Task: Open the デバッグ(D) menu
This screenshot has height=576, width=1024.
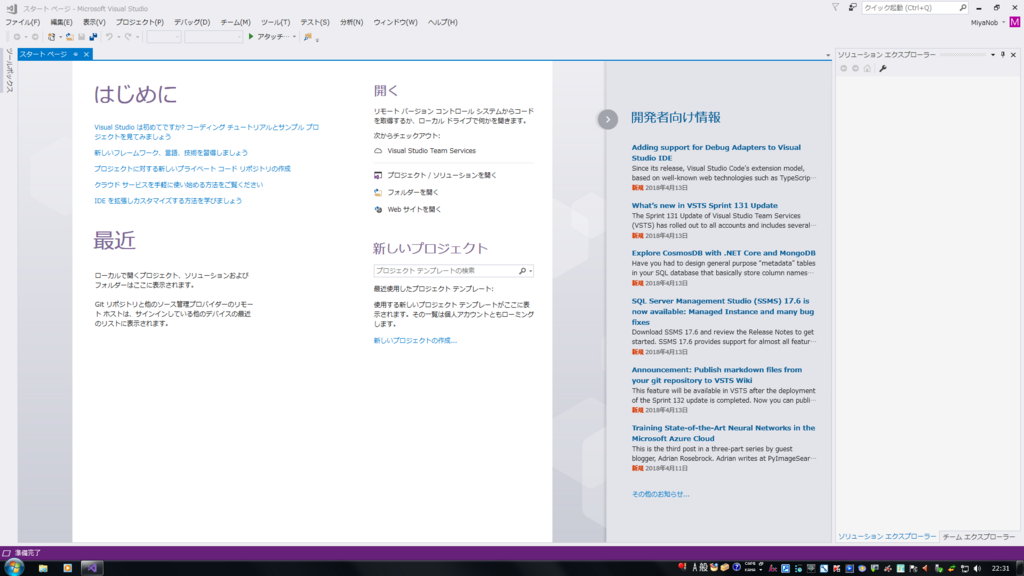Action: coord(192,22)
